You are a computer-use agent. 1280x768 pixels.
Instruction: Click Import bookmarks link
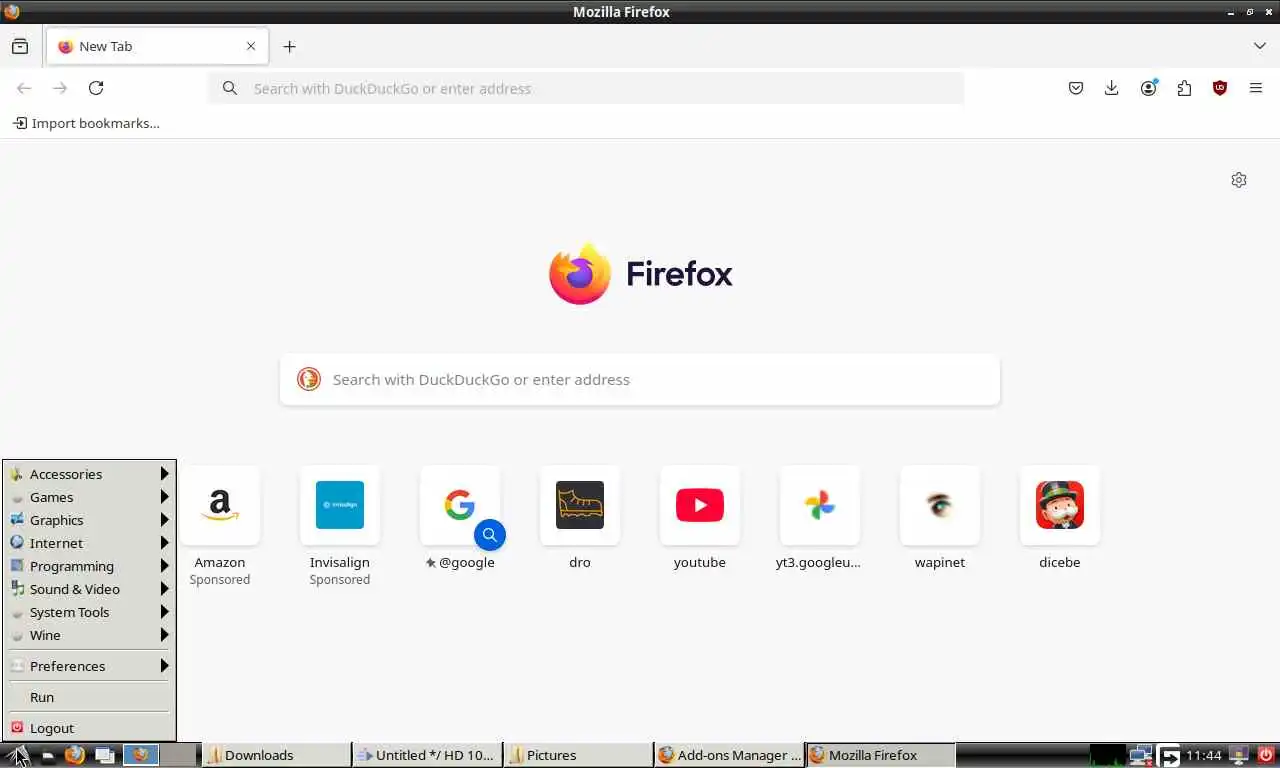(86, 123)
